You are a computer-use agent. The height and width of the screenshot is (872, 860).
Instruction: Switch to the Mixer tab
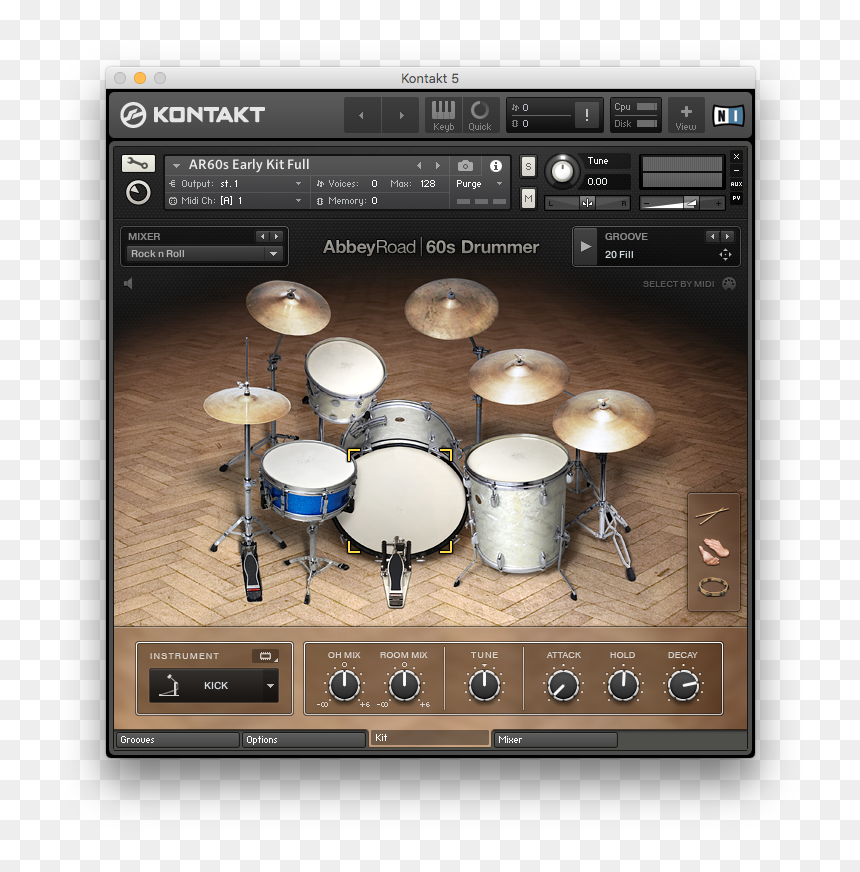tap(556, 740)
